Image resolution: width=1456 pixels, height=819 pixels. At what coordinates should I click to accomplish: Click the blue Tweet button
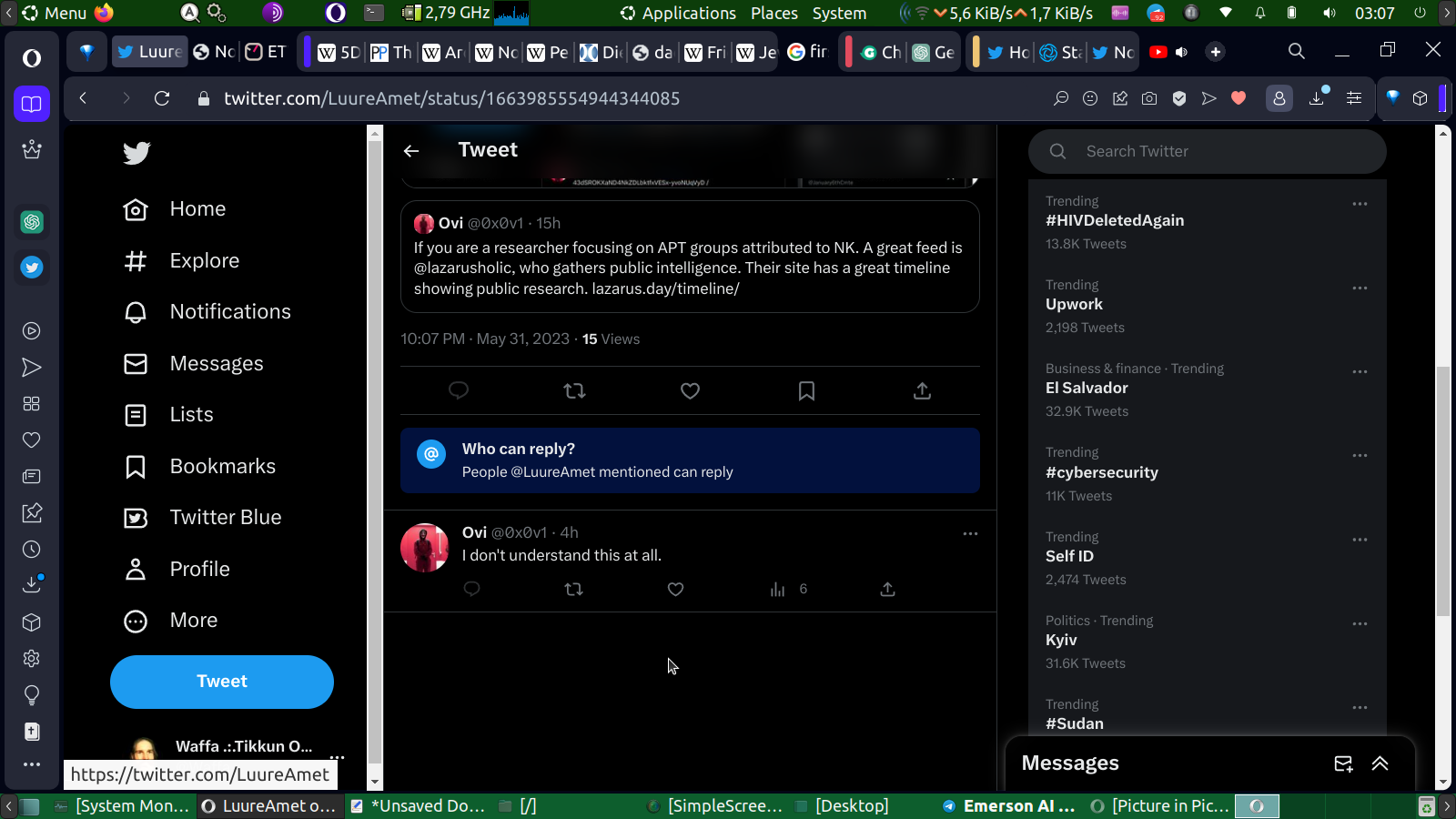point(222,682)
